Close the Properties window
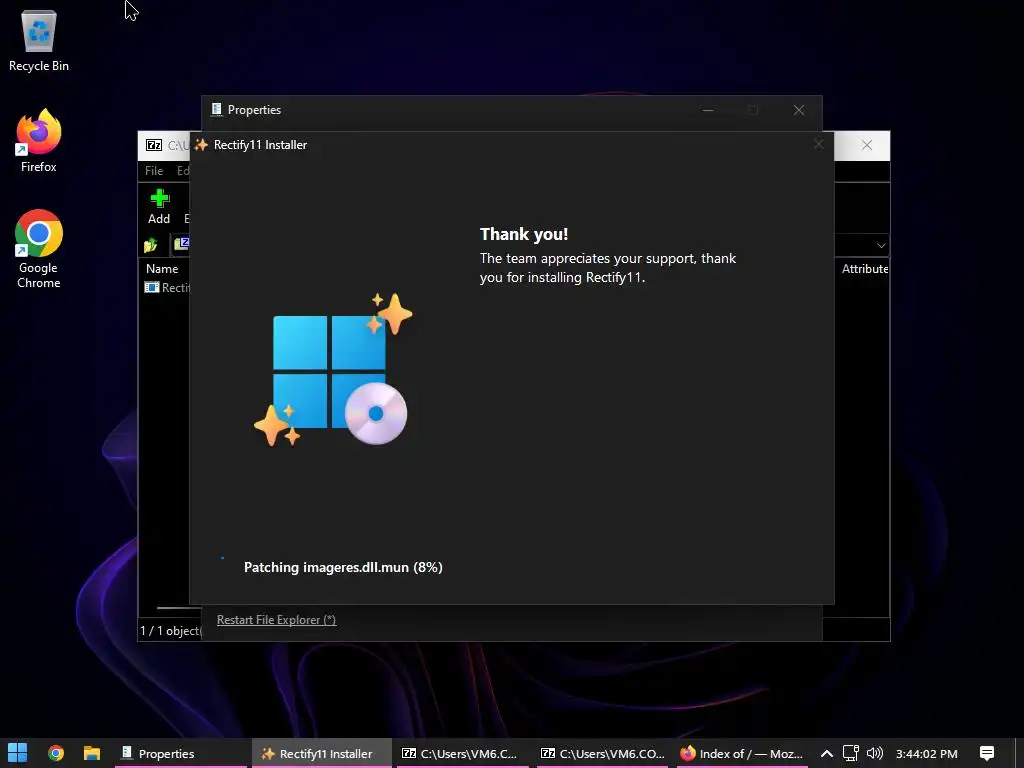The width and height of the screenshot is (1024, 768). [799, 110]
